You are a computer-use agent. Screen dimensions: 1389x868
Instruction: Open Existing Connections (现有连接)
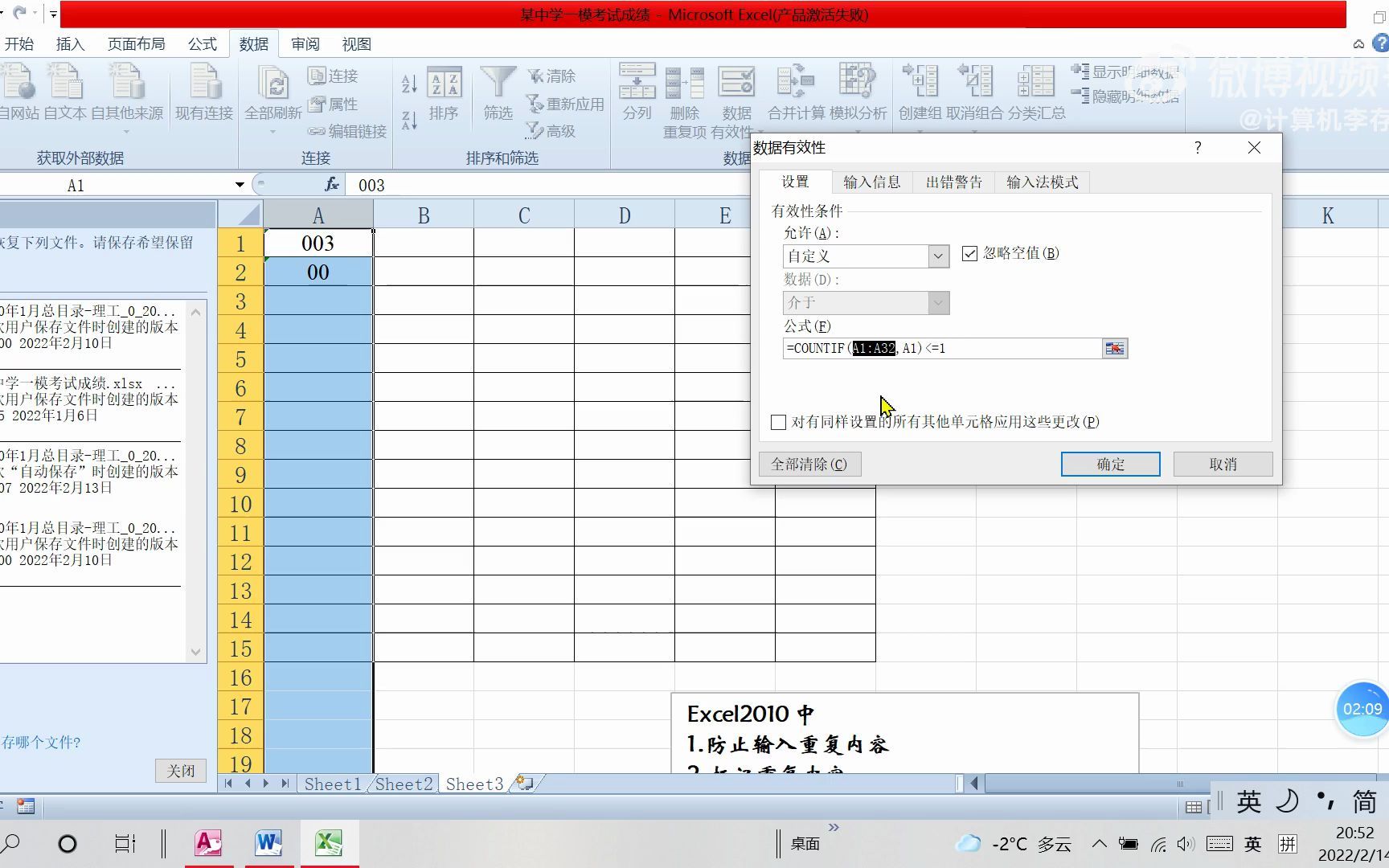204,92
